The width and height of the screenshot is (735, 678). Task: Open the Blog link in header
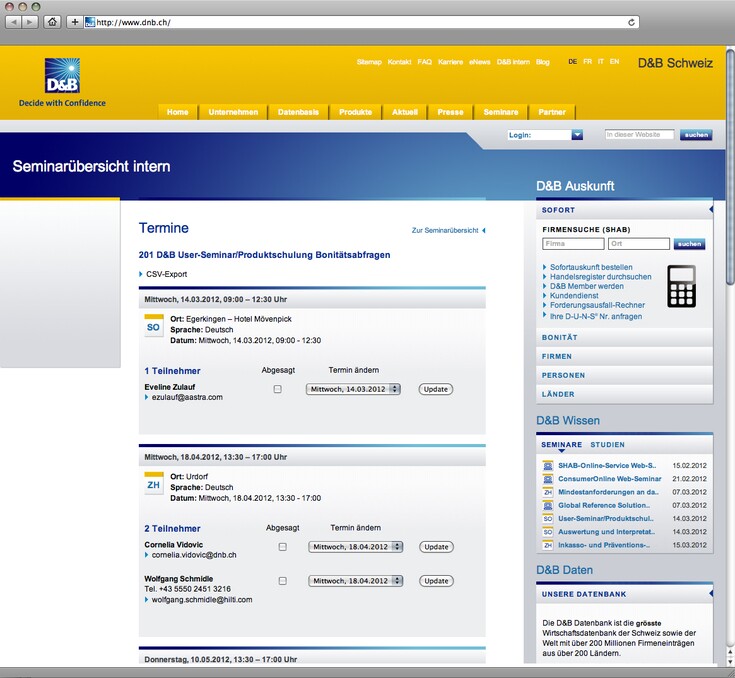coord(542,62)
